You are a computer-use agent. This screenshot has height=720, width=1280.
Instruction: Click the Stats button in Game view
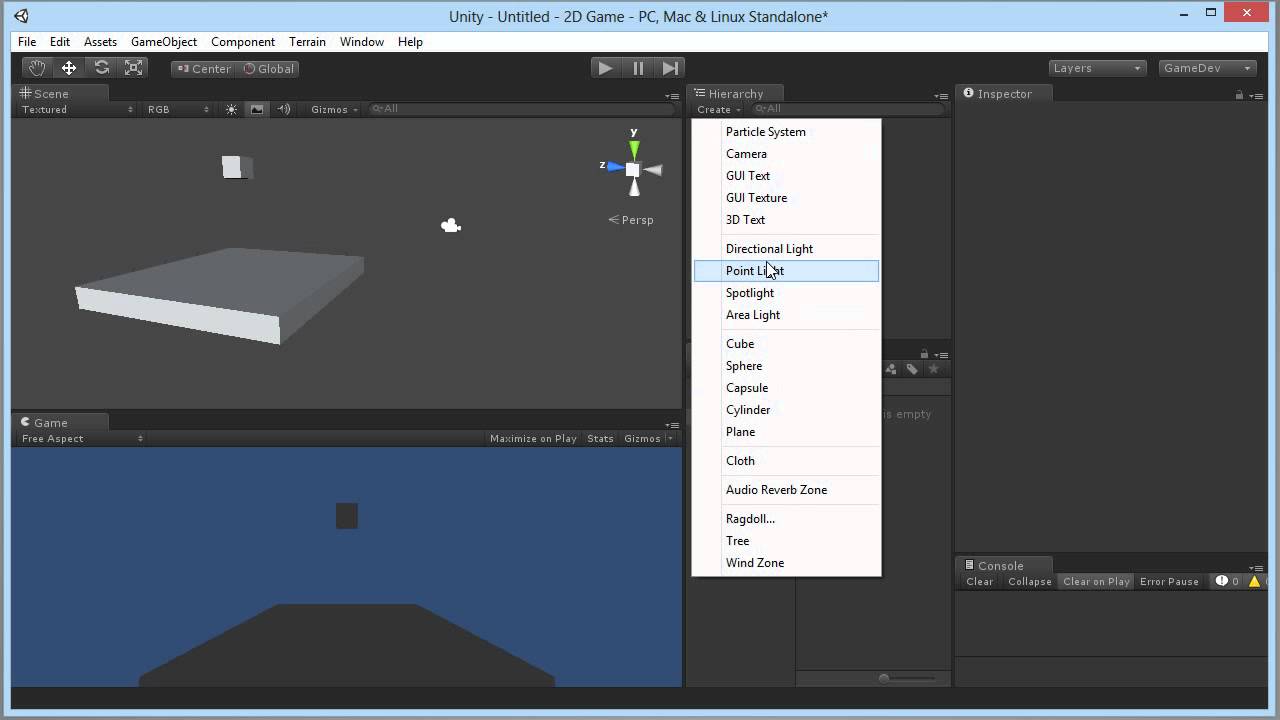[x=600, y=439]
